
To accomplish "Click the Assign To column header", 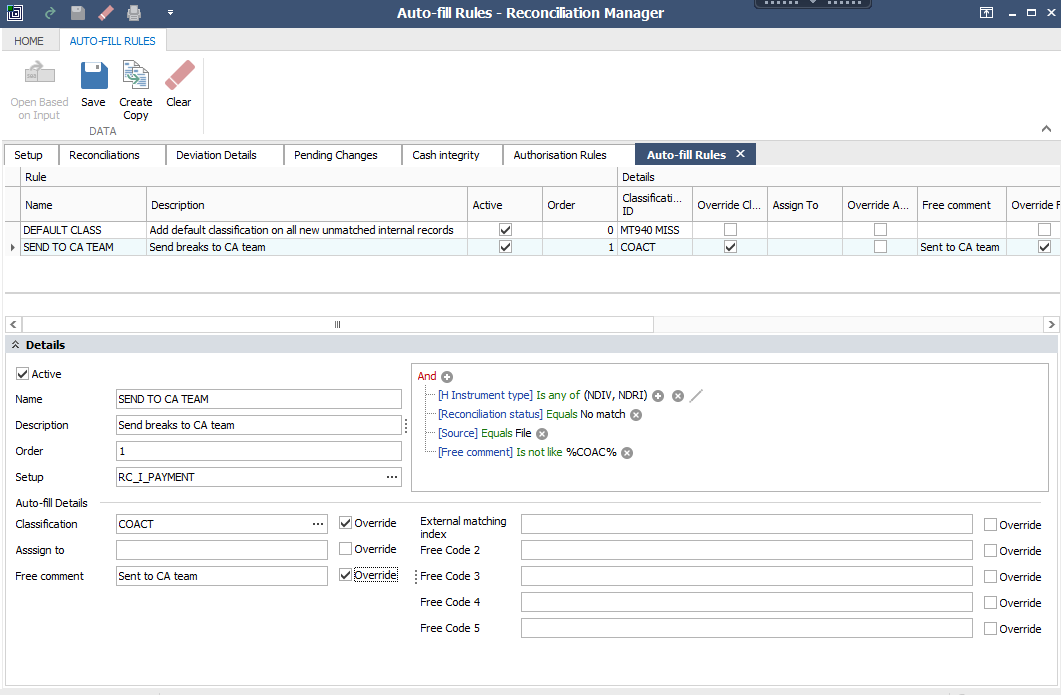I will pyautogui.click(x=805, y=205).
